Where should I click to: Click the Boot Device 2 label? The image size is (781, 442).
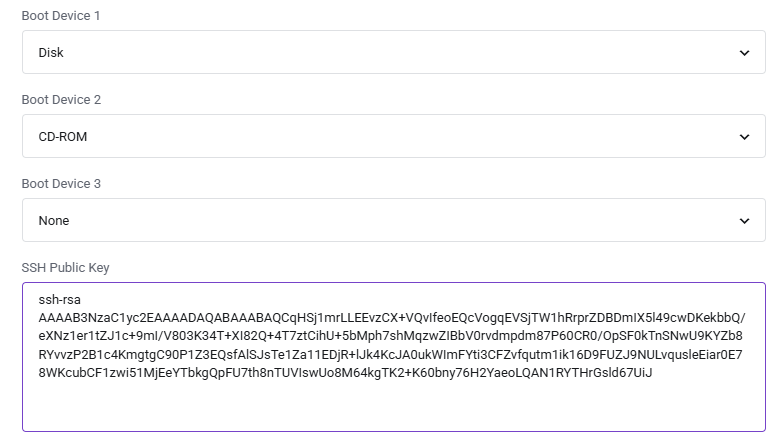click(x=61, y=100)
